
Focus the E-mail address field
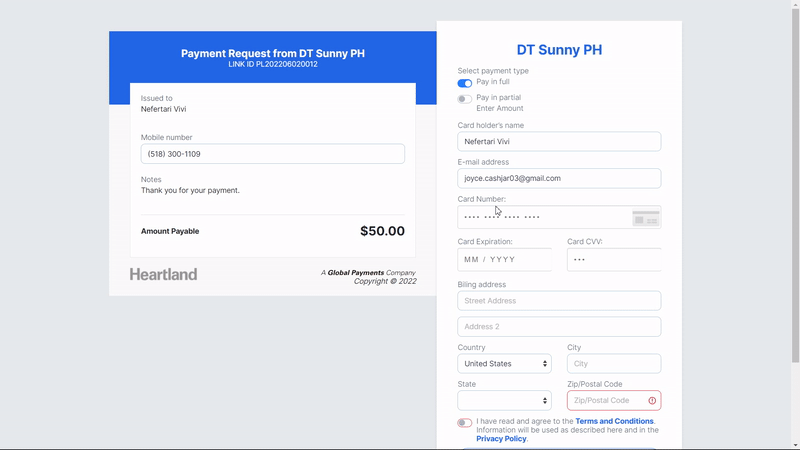pos(559,178)
